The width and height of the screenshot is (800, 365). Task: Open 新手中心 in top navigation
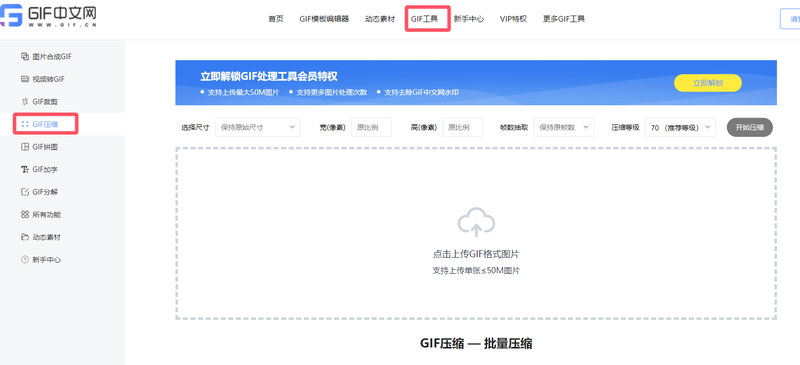469,19
